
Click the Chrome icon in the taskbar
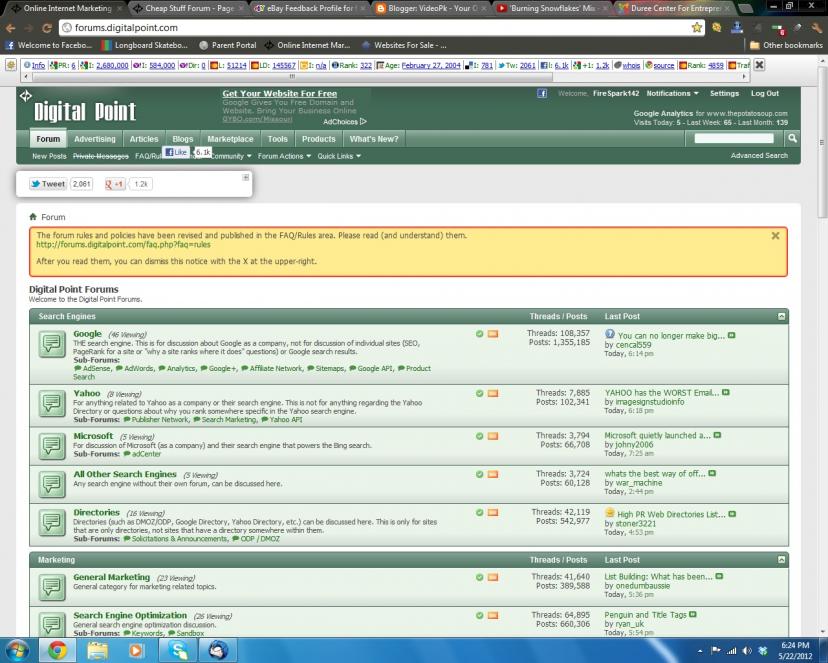click(x=58, y=650)
